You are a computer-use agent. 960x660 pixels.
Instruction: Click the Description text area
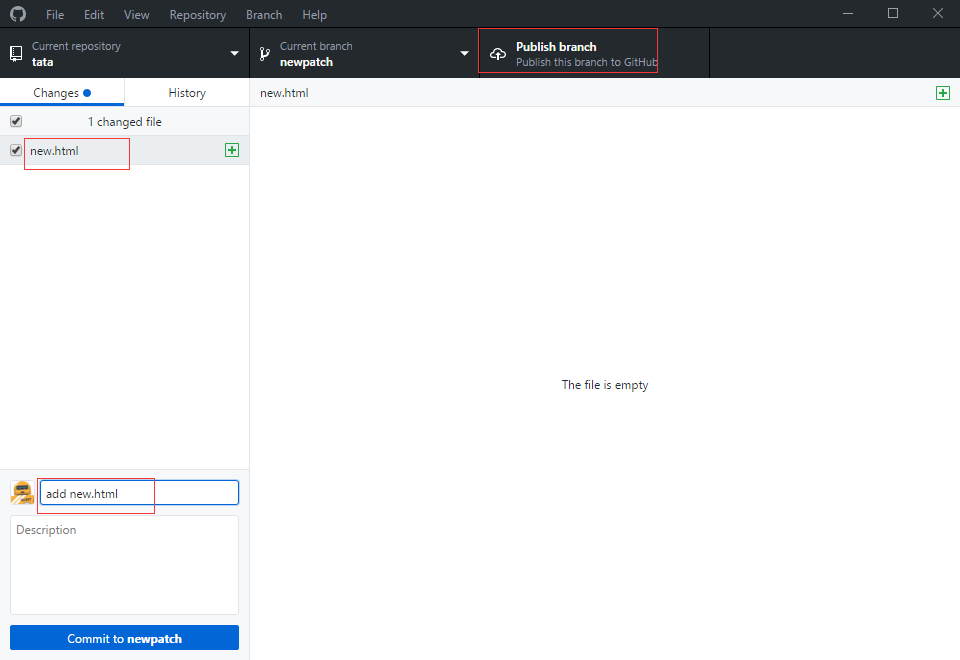pyautogui.click(x=124, y=564)
